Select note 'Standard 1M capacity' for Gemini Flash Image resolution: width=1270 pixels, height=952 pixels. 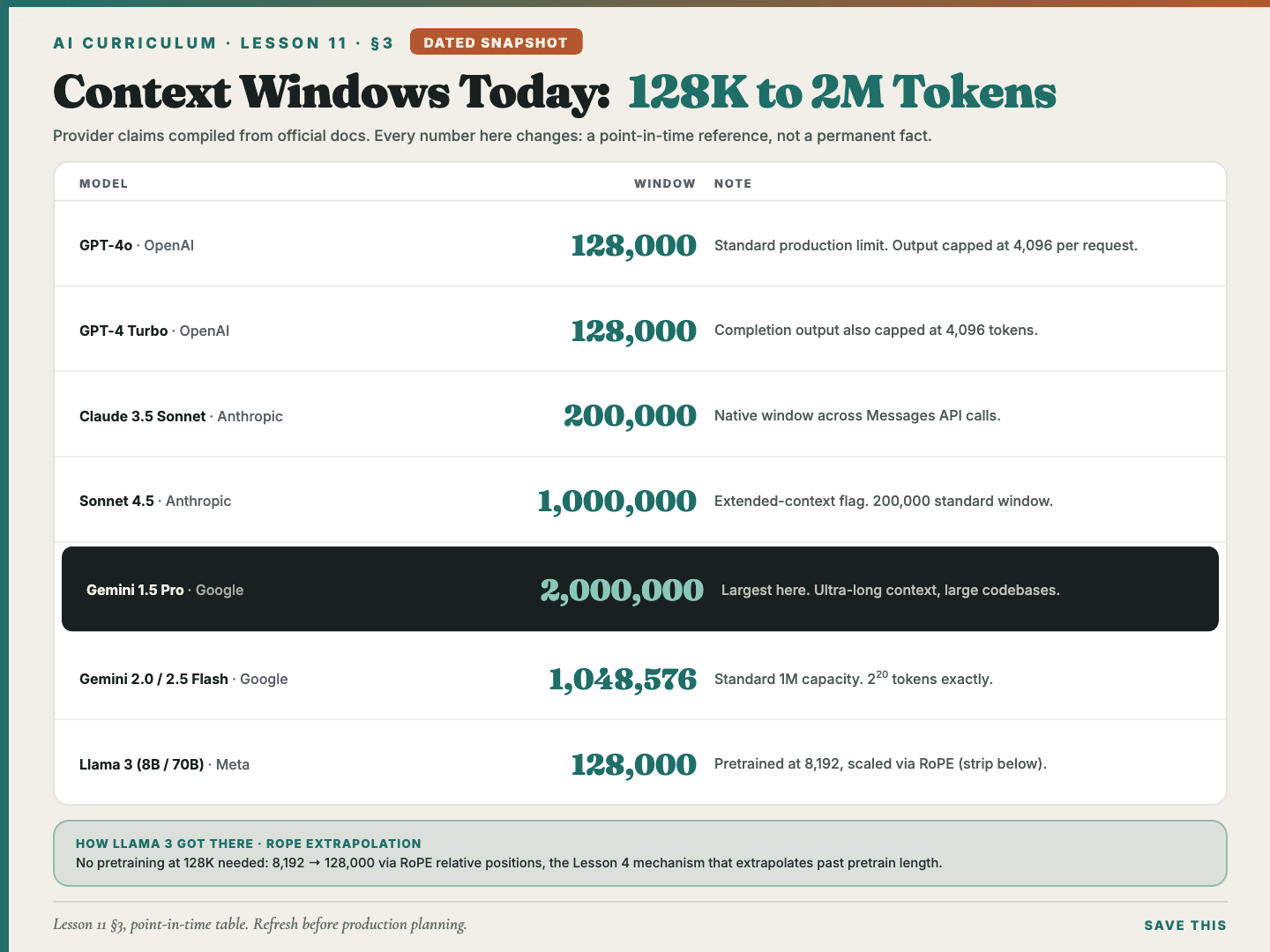click(854, 678)
